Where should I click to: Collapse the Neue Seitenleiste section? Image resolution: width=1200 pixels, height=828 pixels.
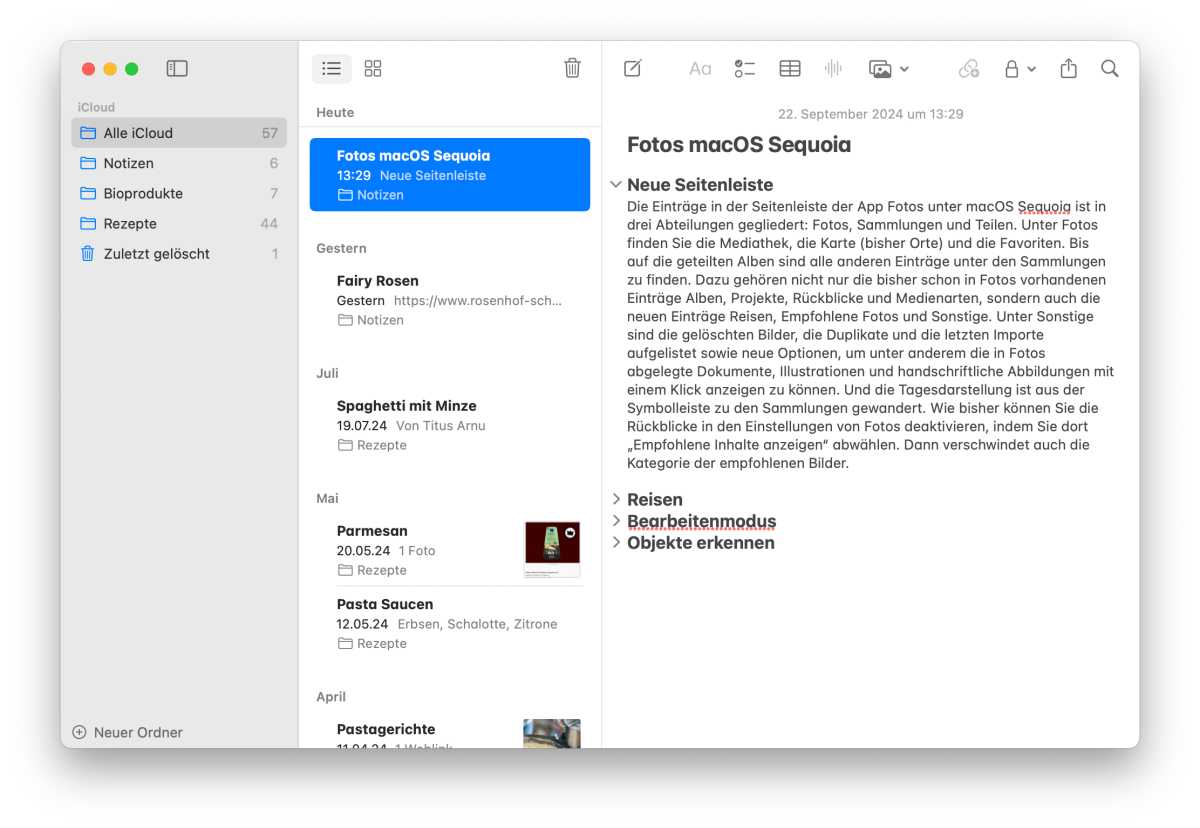(x=615, y=185)
